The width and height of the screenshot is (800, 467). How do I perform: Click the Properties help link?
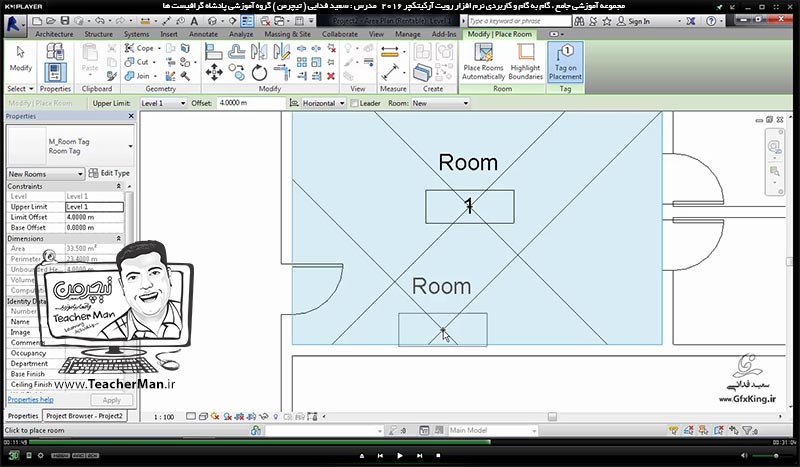pos(31,400)
